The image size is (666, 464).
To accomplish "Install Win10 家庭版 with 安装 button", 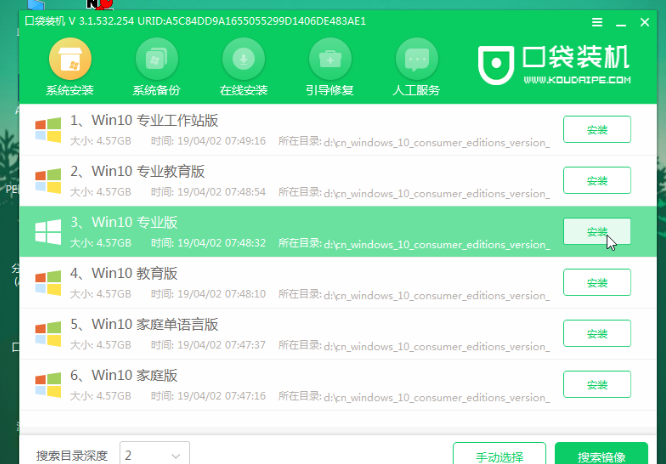I will pyautogui.click(x=597, y=385).
